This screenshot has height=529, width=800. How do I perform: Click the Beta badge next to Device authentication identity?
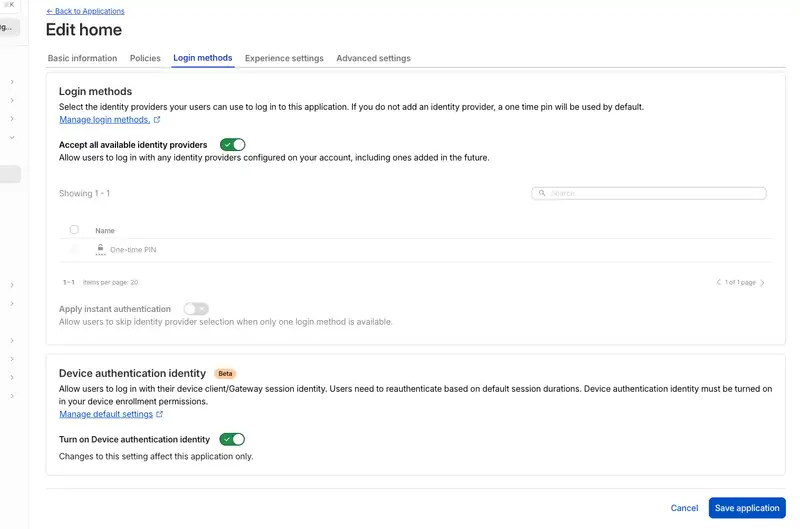[225, 373]
